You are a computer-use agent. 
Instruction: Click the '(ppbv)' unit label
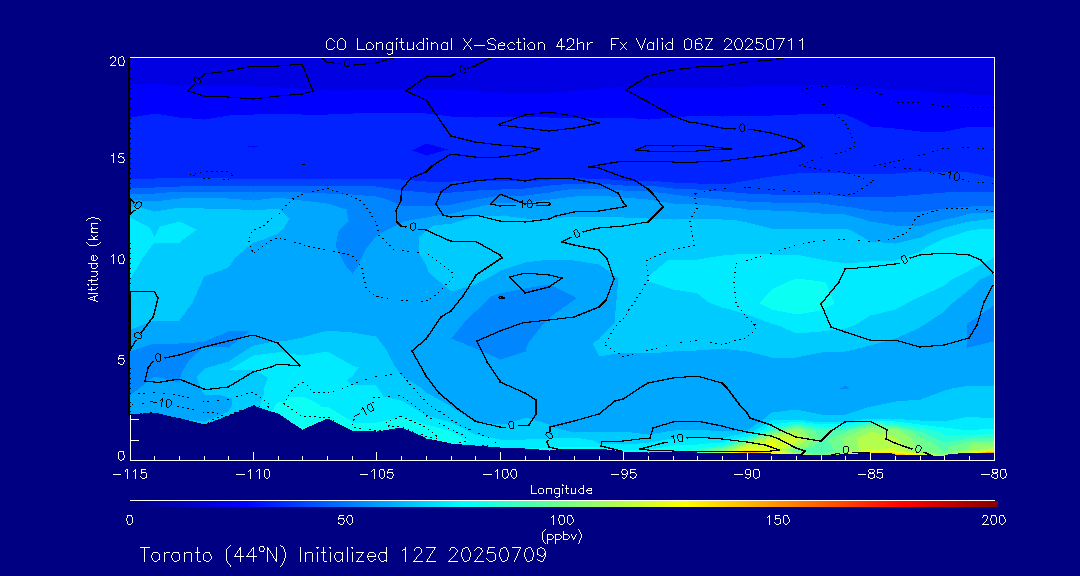click(561, 535)
